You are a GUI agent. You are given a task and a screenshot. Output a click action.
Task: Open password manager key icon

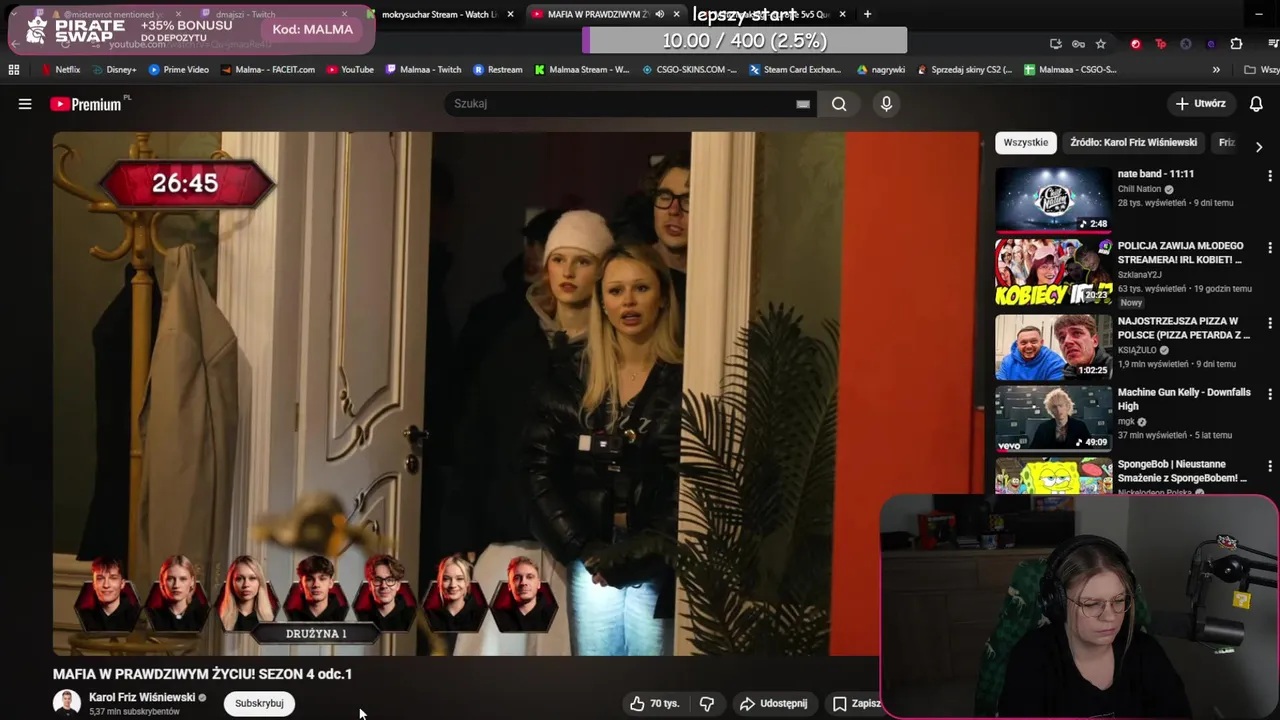tap(1078, 44)
